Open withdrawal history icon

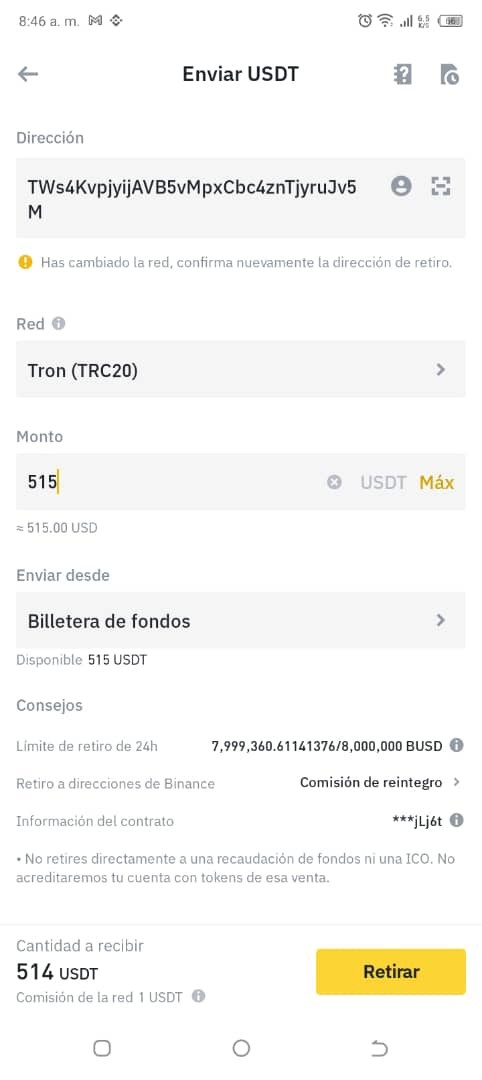click(x=450, y=74)
